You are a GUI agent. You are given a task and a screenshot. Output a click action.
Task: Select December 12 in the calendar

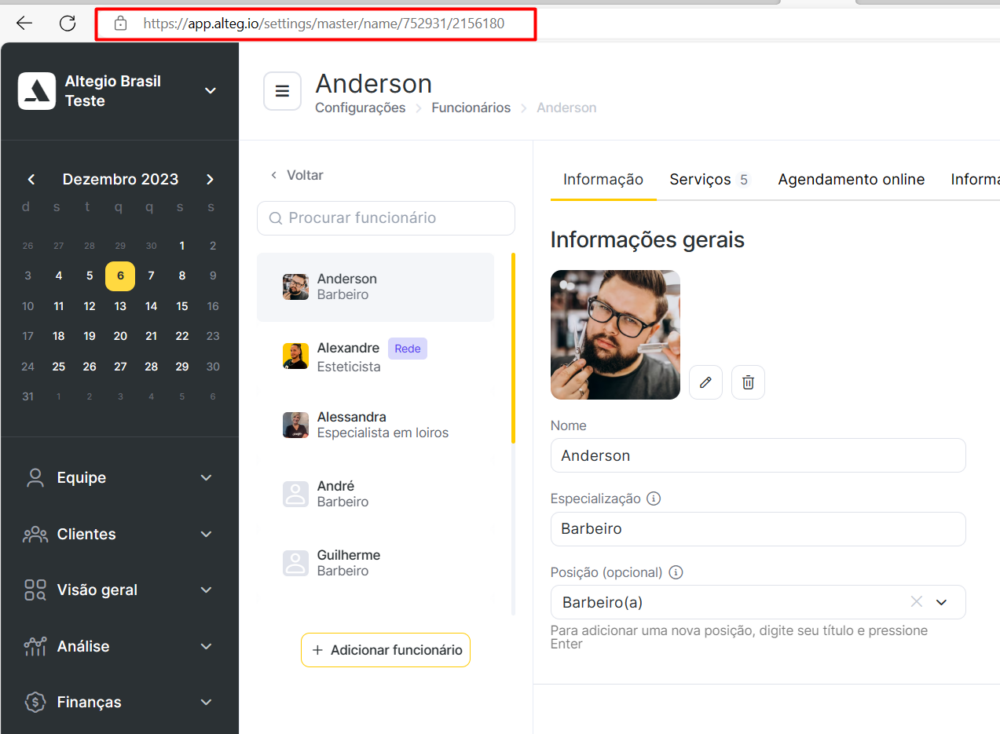click(x=89, y=306)
